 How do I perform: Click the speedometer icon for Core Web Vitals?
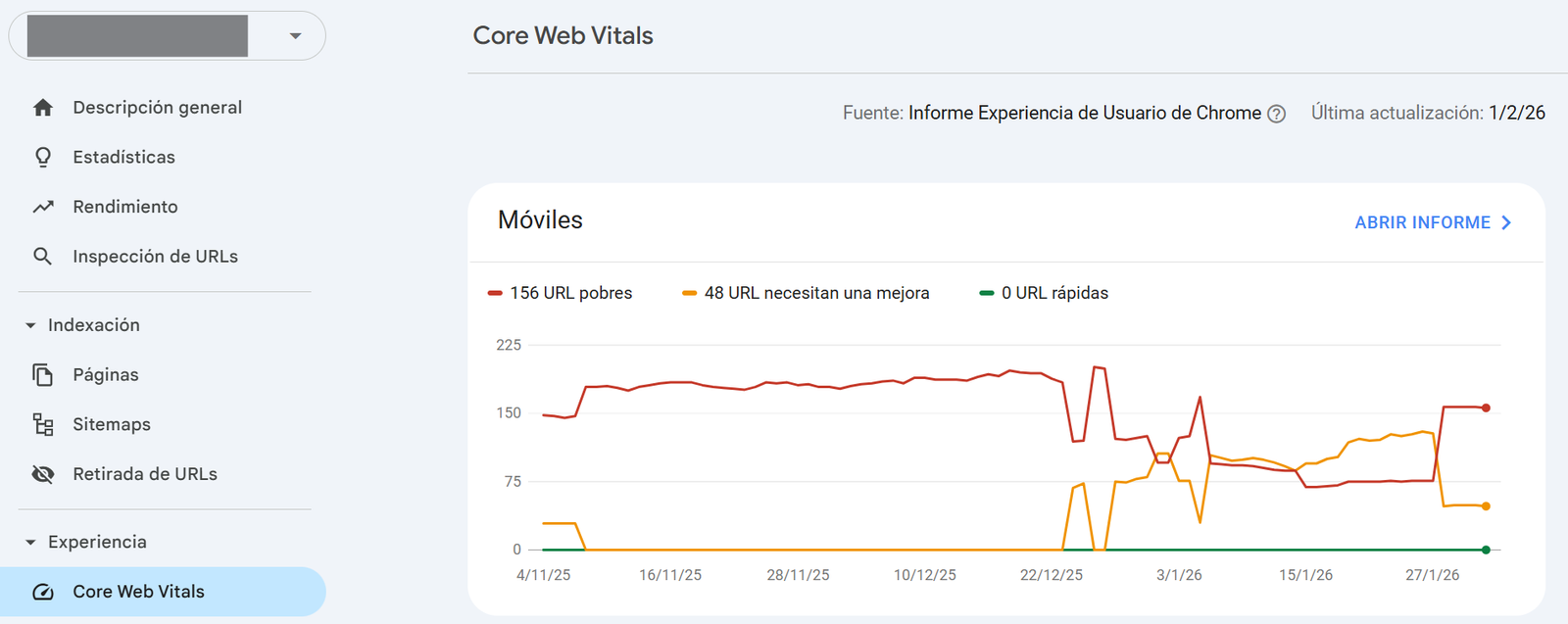(42, 592)
